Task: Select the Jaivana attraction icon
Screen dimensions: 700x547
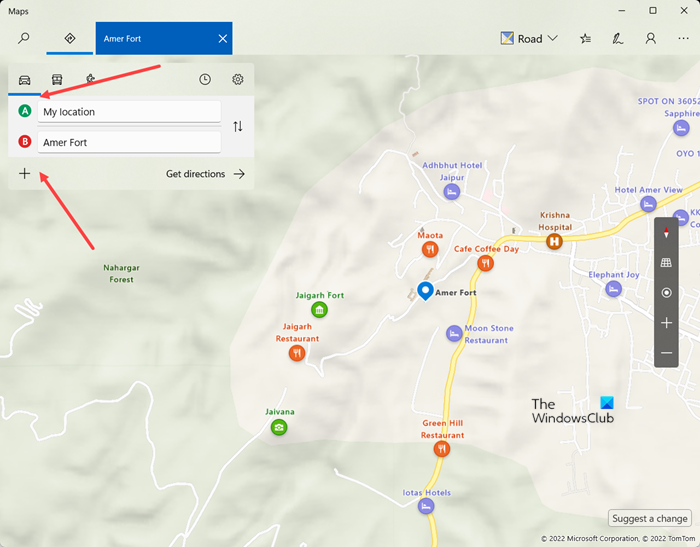Action: pos(279,427)
